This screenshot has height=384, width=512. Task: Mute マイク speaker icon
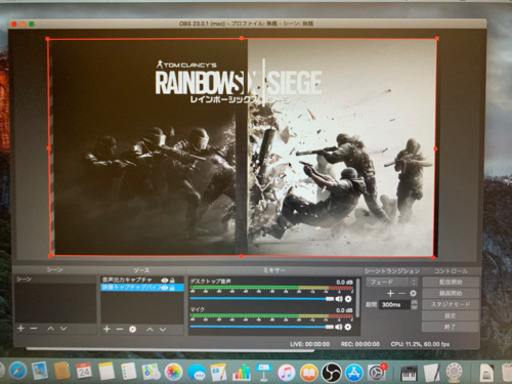[x=339, y=327]
